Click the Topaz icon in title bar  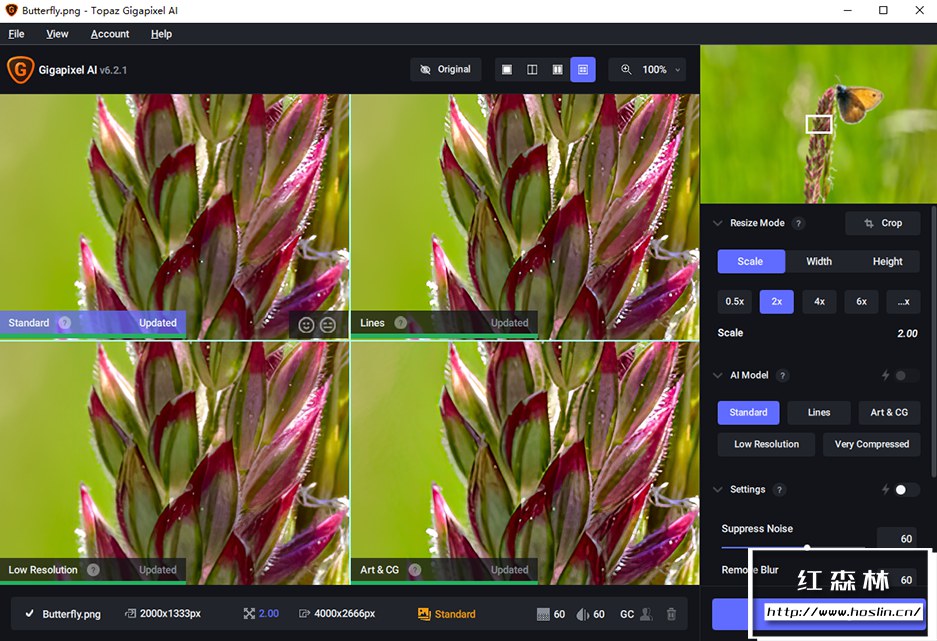(11, 10)
